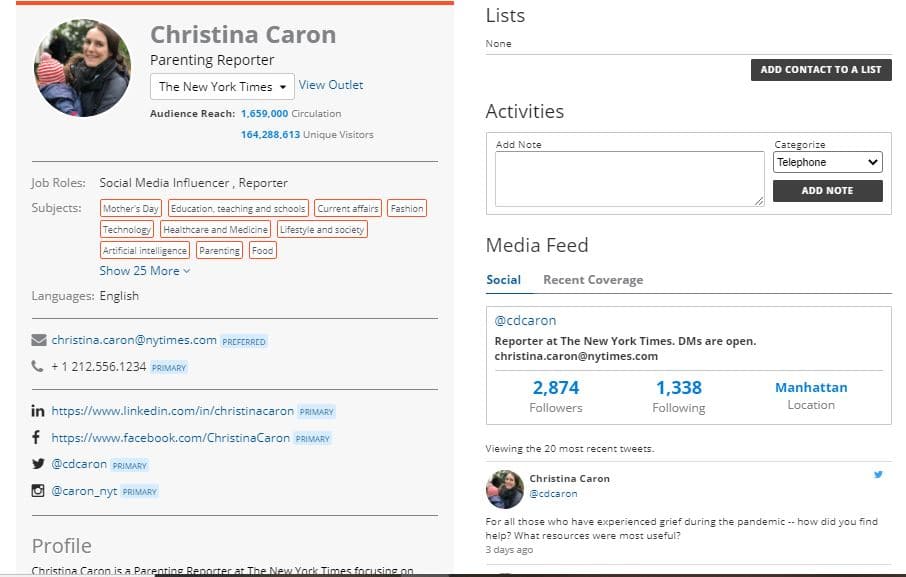Click the LinkedIn icon
The image size is (906, 577).
point(38,411)
